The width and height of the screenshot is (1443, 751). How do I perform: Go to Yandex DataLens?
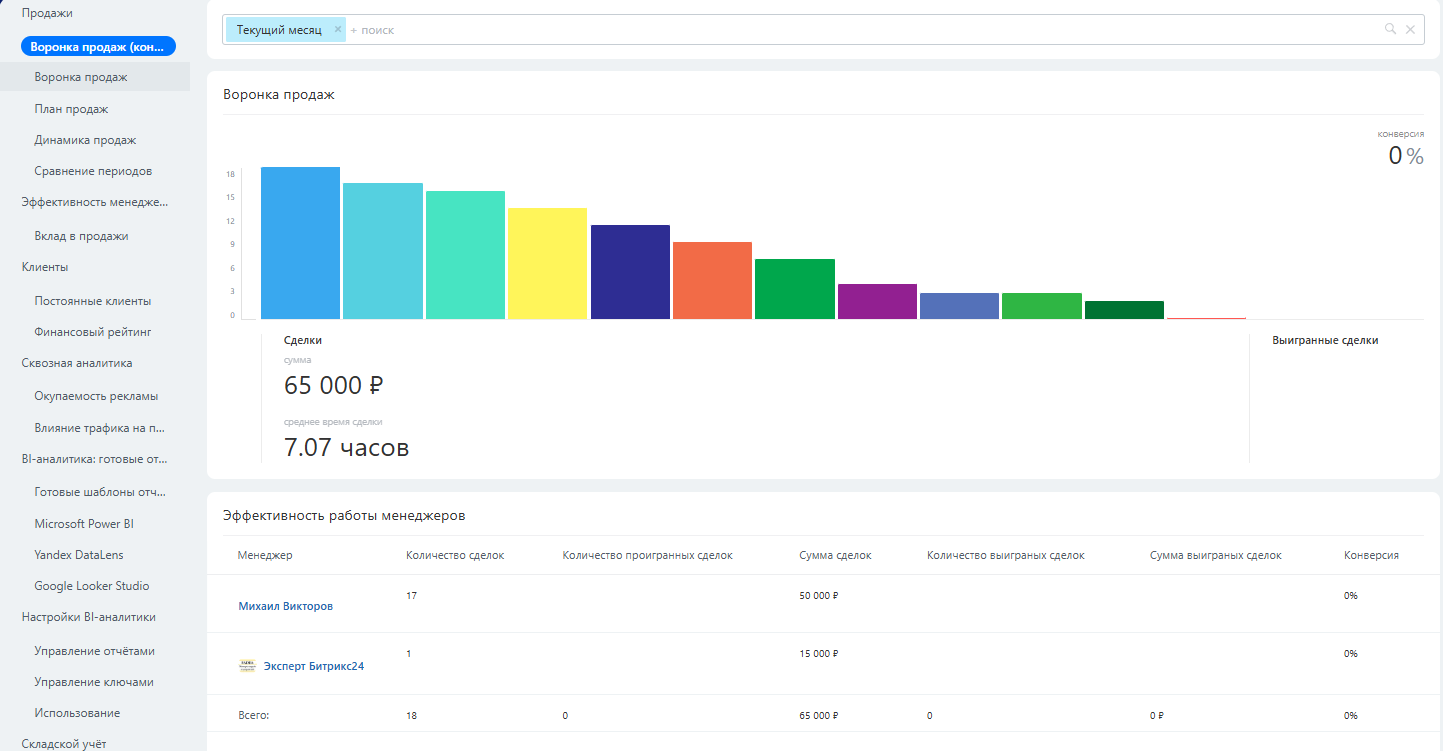pos(79,555)
